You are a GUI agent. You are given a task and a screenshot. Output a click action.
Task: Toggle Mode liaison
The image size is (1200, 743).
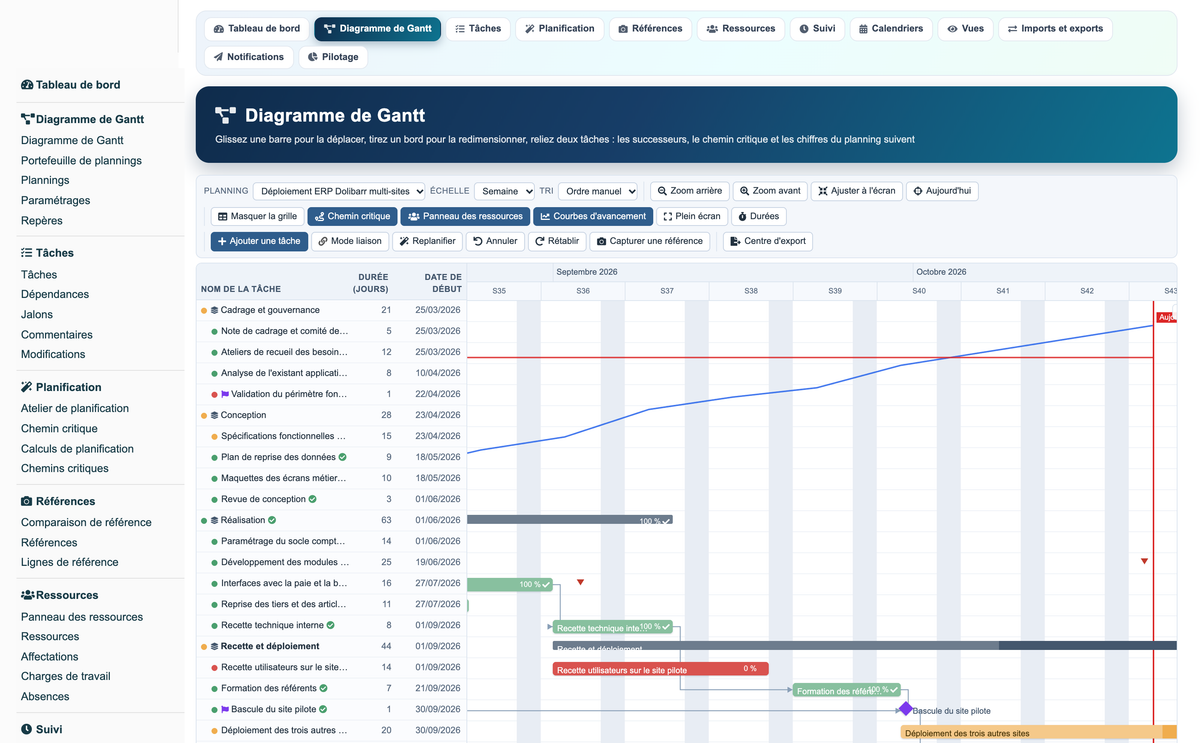tap(349, 241)
